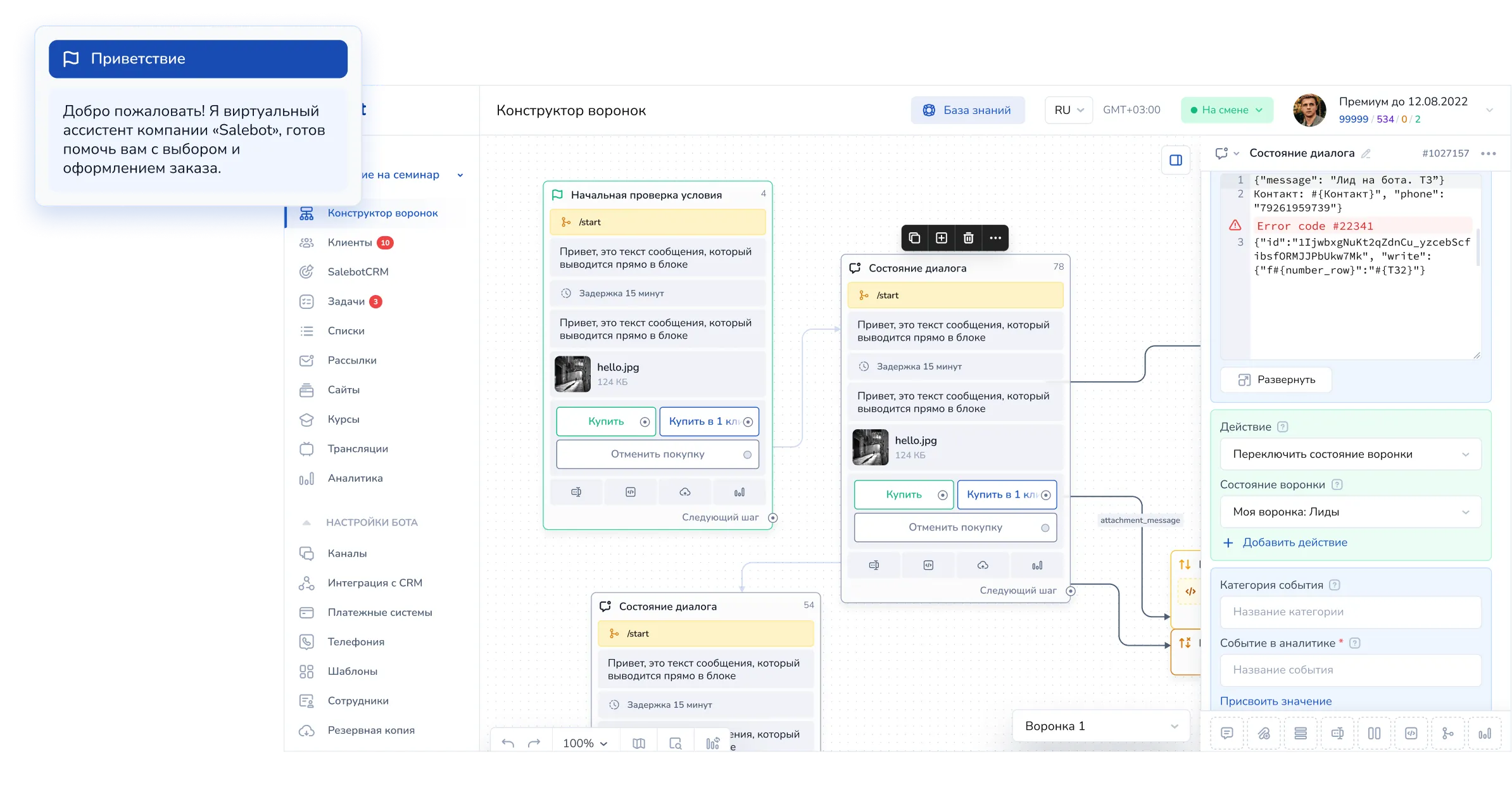This screenshot has height=804, width=1512.
Task: Click connector circle on green Купить button
Action: click(x=645, y=422)
